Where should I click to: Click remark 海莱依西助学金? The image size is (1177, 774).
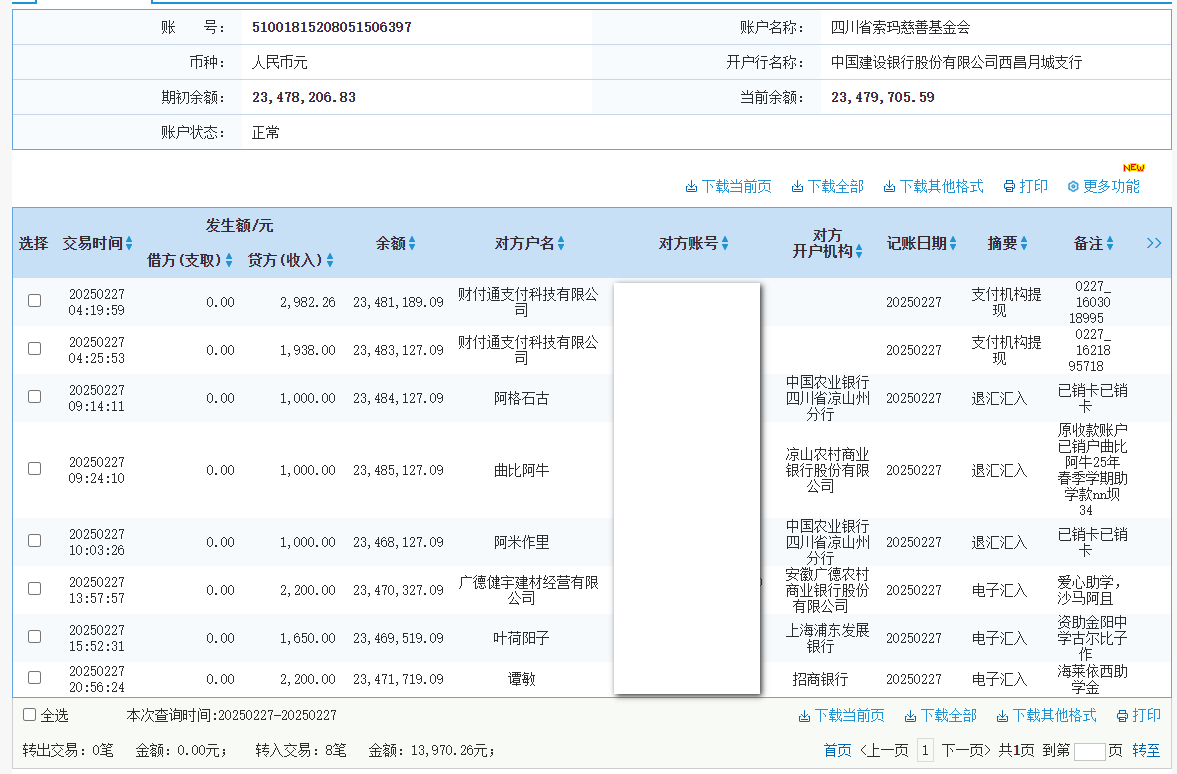pyautogui.click(x=1092, y=679)
